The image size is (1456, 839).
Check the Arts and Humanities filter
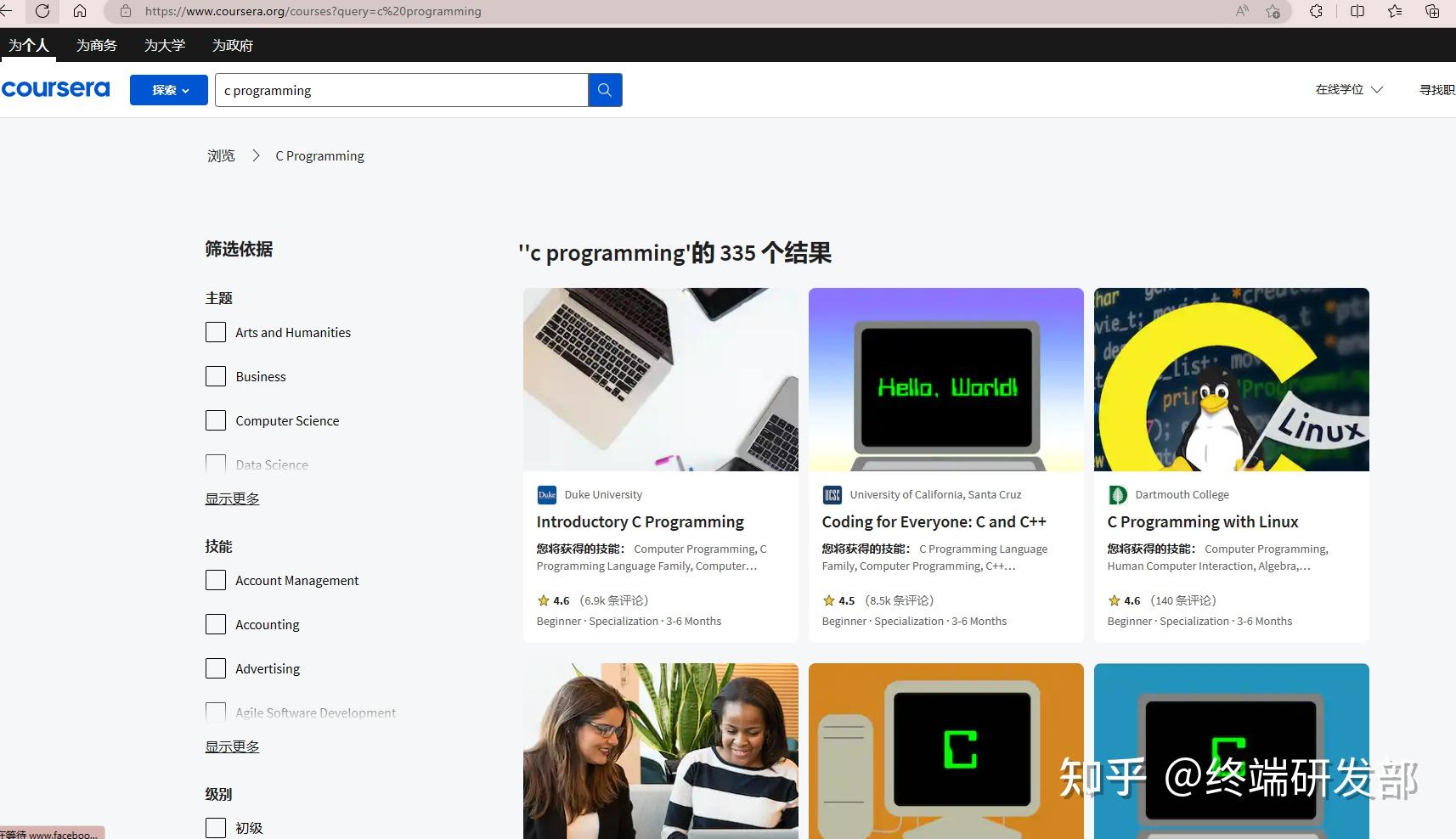pos(216,332)
